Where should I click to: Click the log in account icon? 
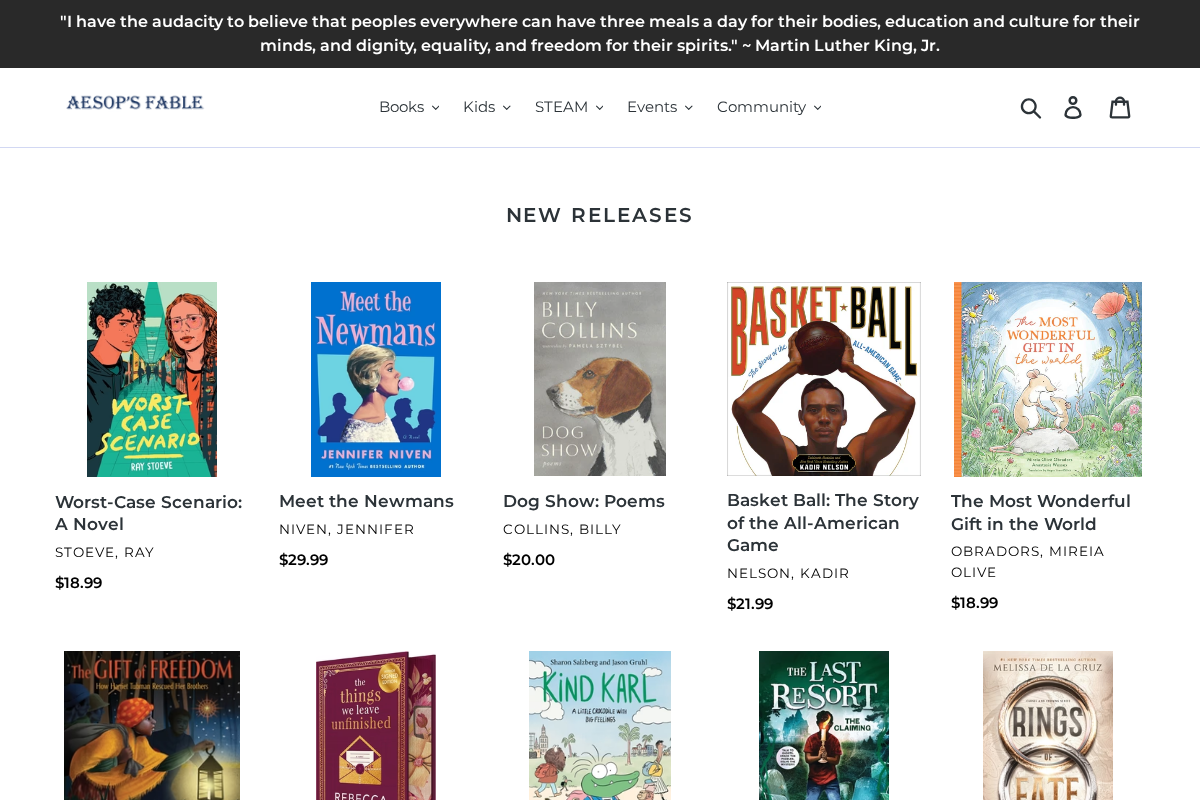pyautogui.click(x=1072, y=107)
